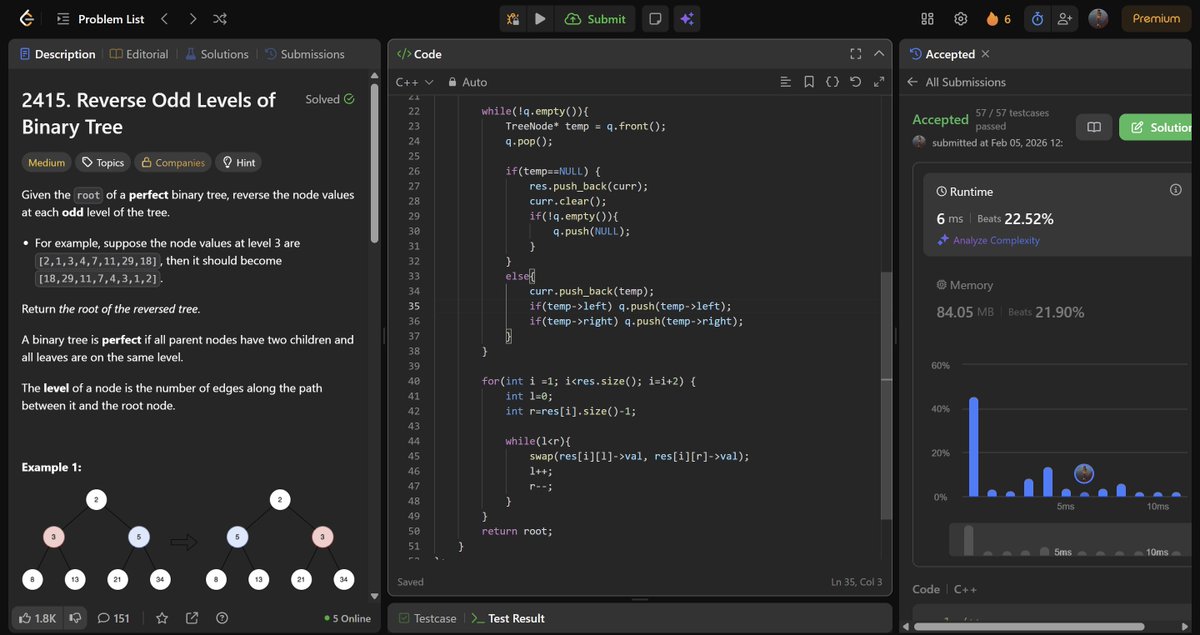Open settings gear icon
The image size is (1200, 635).
click(960, 19)
